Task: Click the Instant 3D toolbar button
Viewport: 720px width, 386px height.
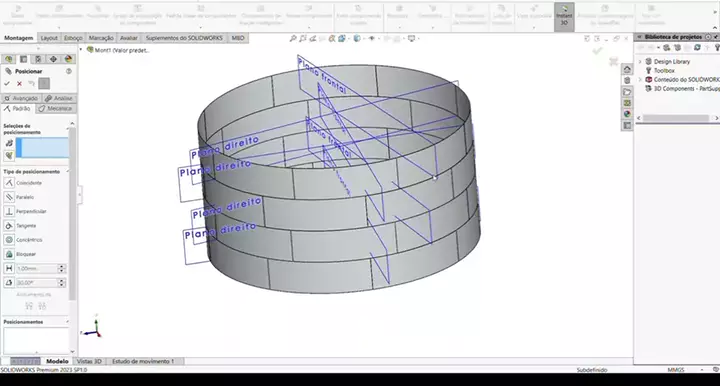Action: coord(564,17)
